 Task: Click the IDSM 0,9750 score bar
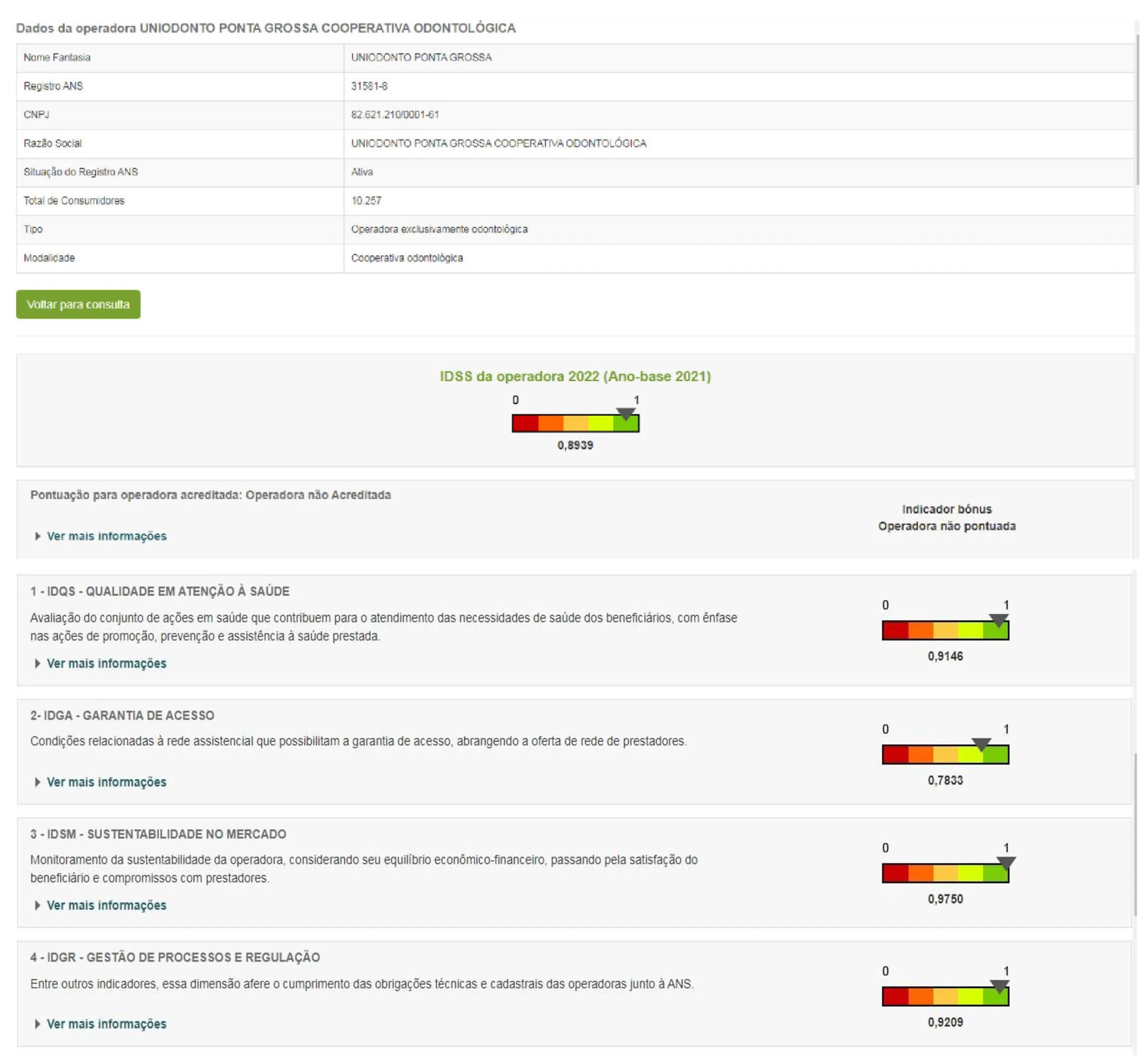coord(946,873)
